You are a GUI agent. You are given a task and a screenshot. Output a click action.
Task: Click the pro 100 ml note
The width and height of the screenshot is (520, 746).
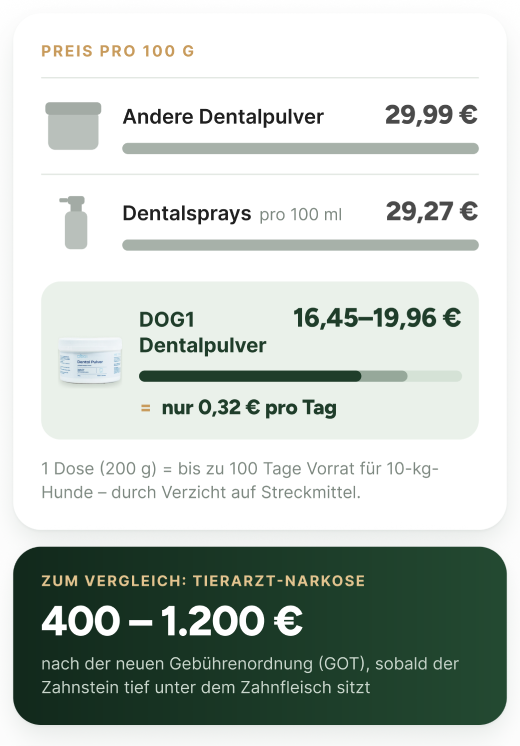click(301, 215)
